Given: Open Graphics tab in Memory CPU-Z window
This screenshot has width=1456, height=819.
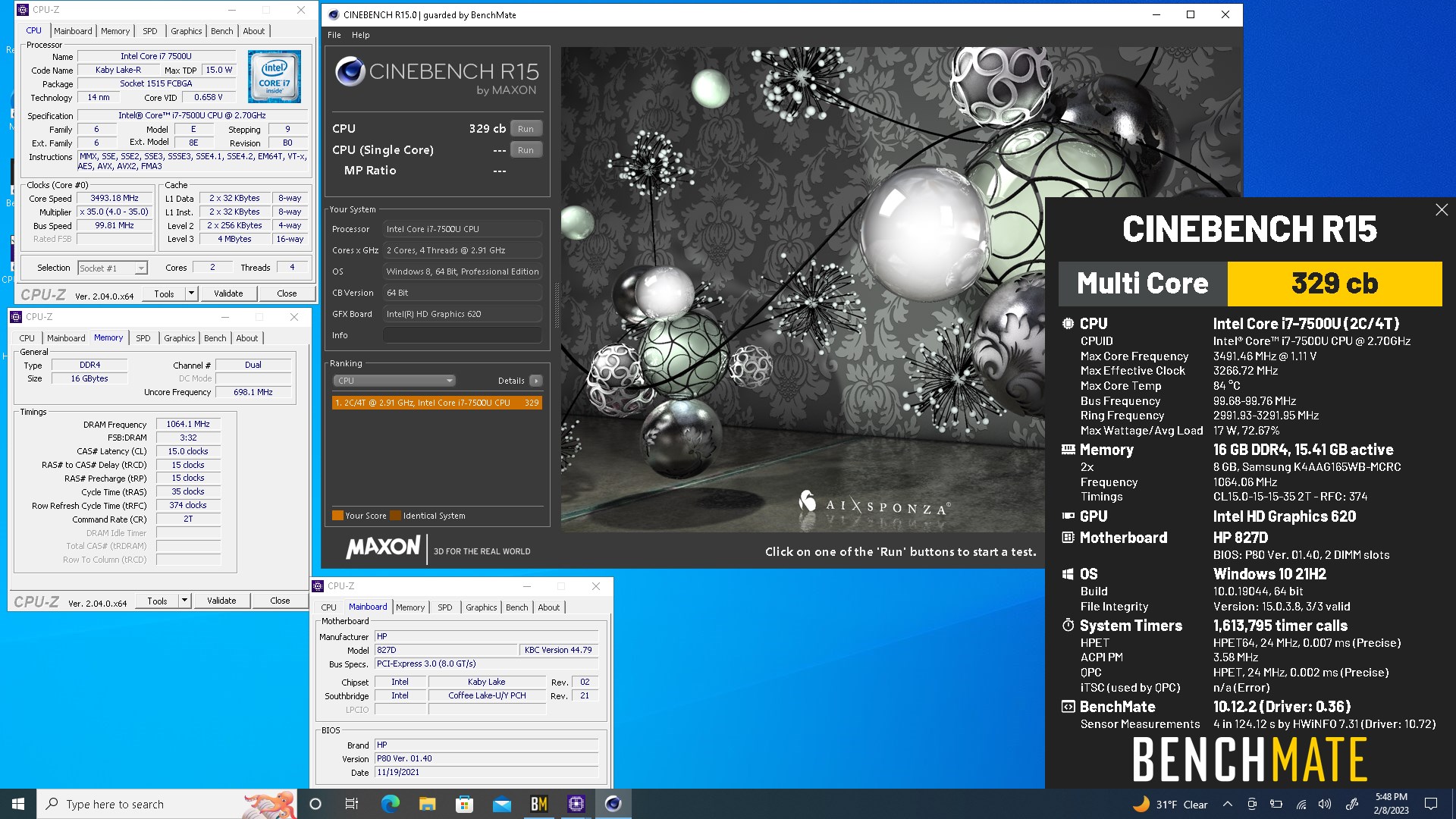Looking at the screenshot, I should [179, 338].
